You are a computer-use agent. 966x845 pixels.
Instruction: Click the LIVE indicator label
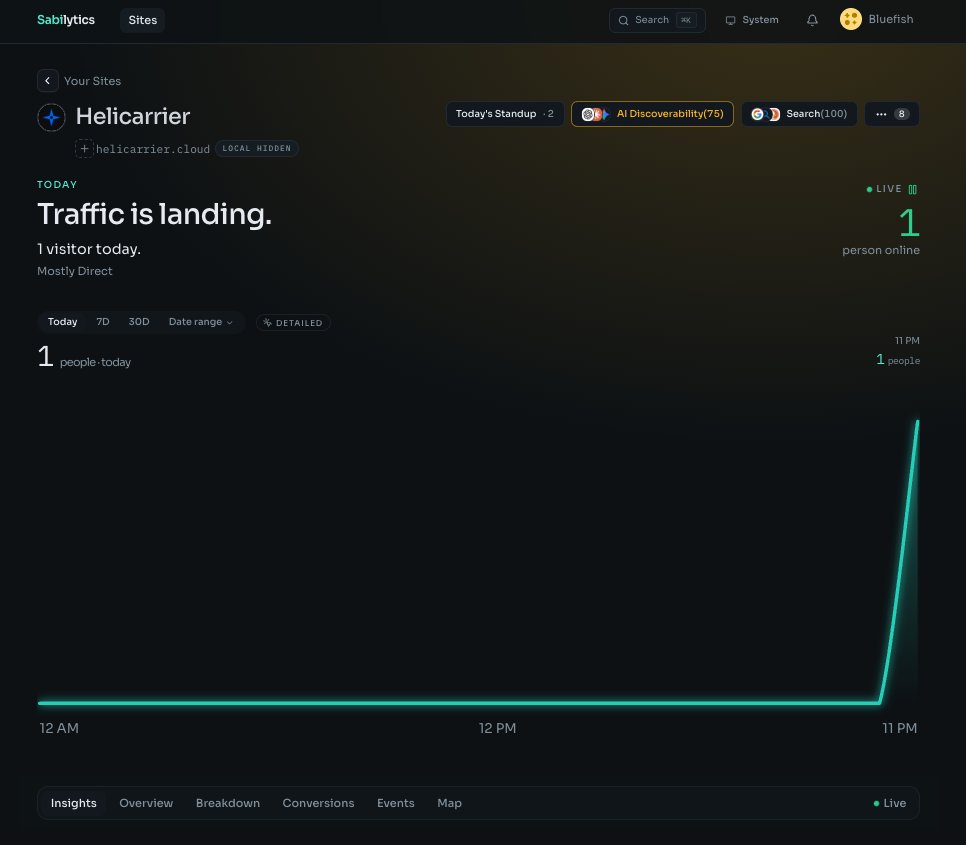[x=884, y=189]
